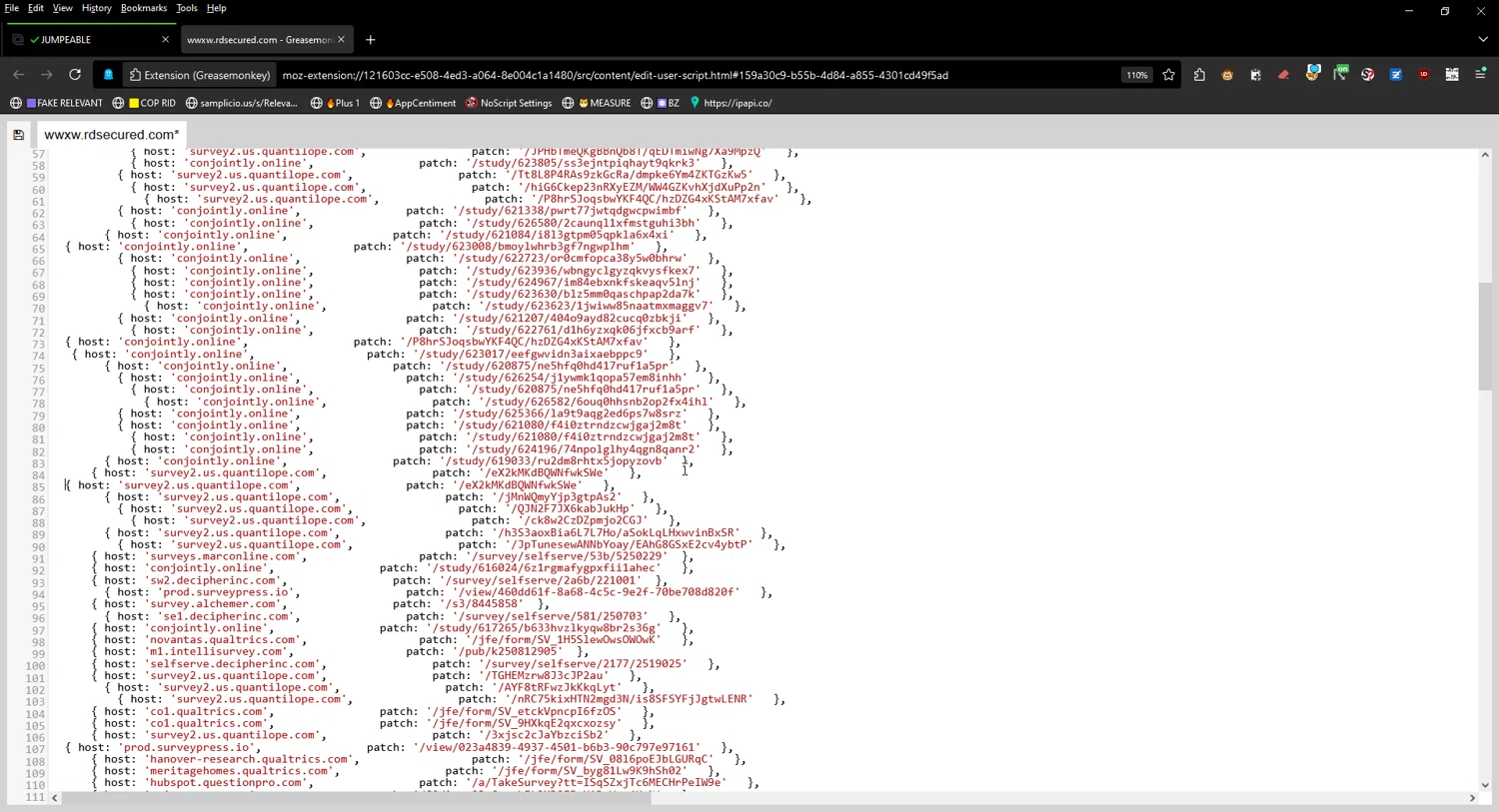Viewport: 1499px width, 812px height.
Task: Click the Extension (Greasemonkey) identity label
Action: point(199,75)
